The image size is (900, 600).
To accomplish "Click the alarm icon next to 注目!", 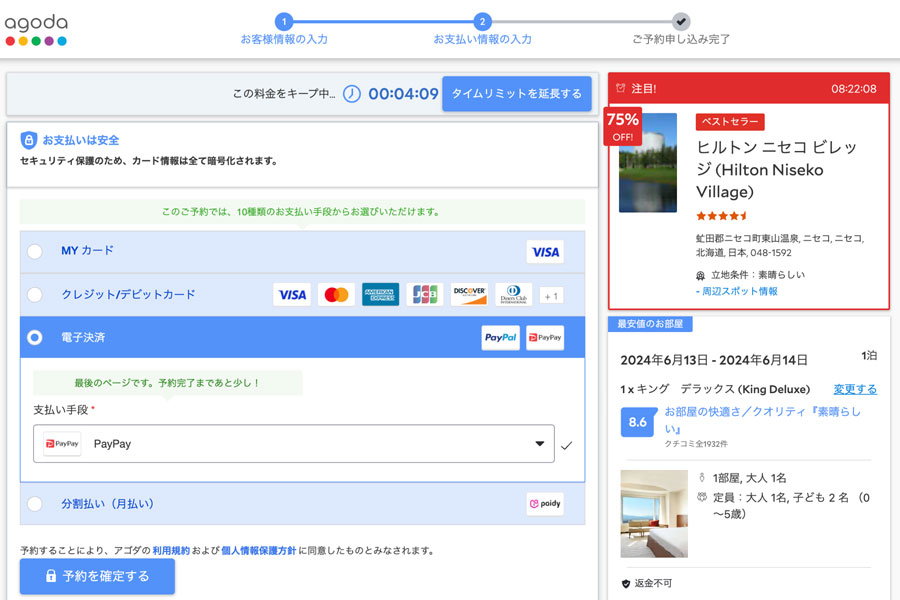I will pos(620,88).
